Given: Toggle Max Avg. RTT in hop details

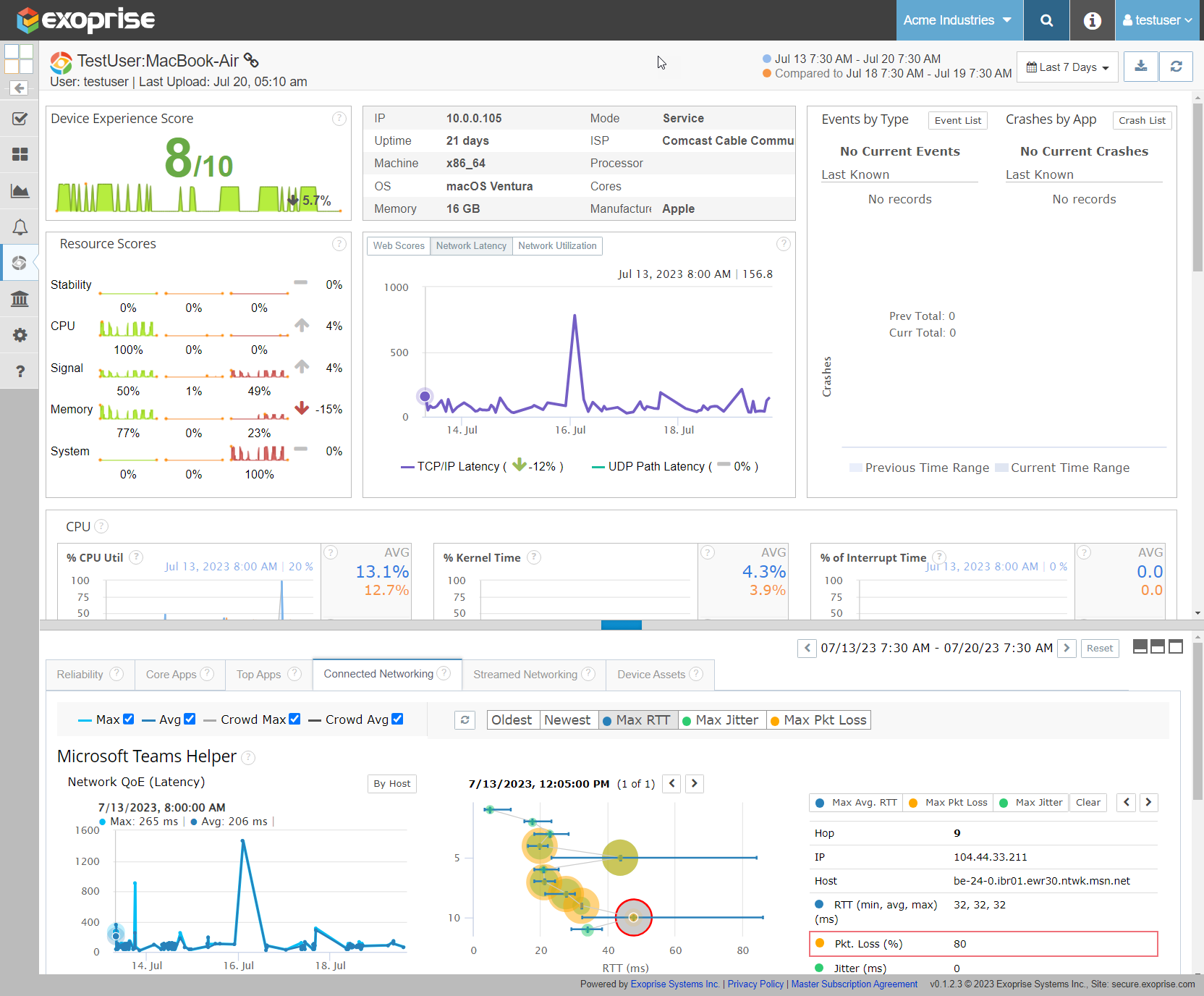Looking at the screenshot, I should [x=856, y=803].
